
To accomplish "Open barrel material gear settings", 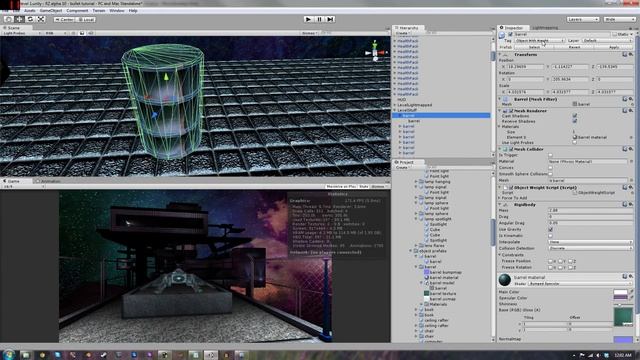I will pos(631,277).
